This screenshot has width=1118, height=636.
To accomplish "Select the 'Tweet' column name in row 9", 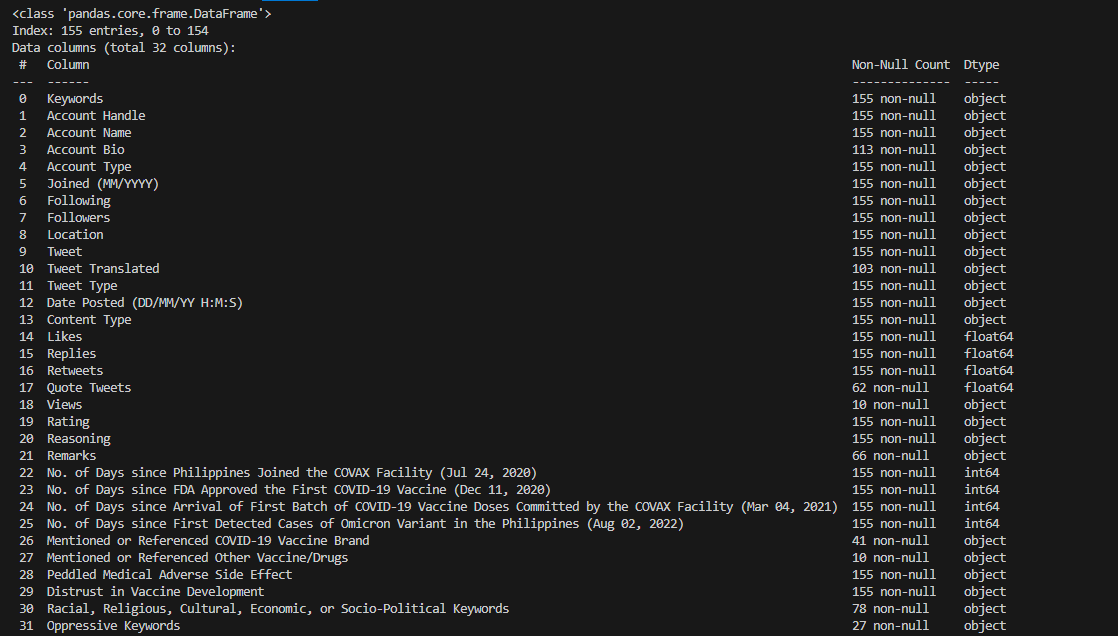I will [64, 252].
